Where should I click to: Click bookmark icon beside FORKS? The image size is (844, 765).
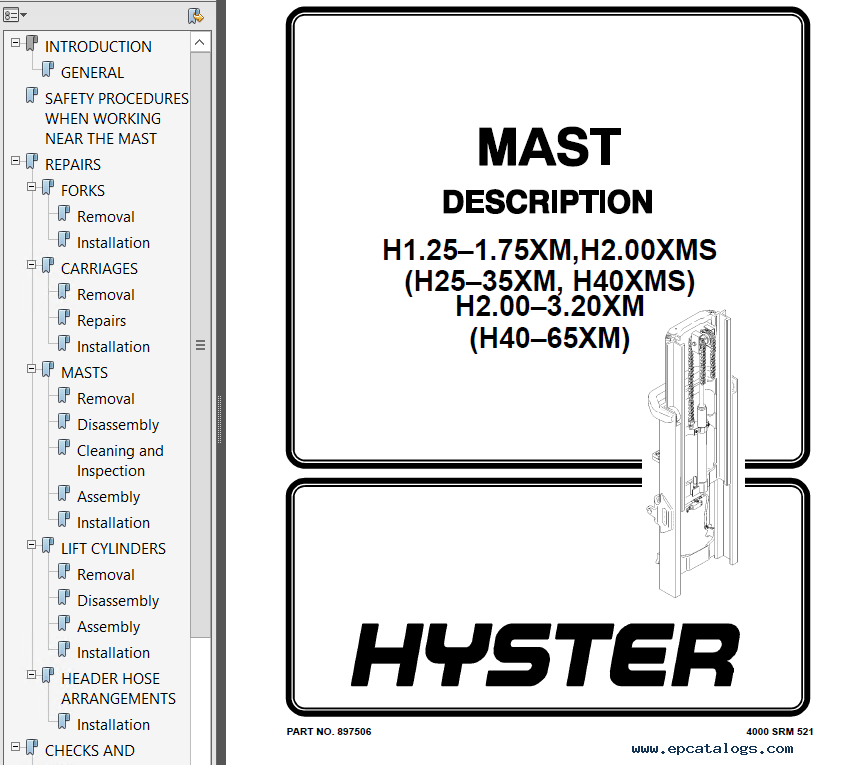[48, 187]
